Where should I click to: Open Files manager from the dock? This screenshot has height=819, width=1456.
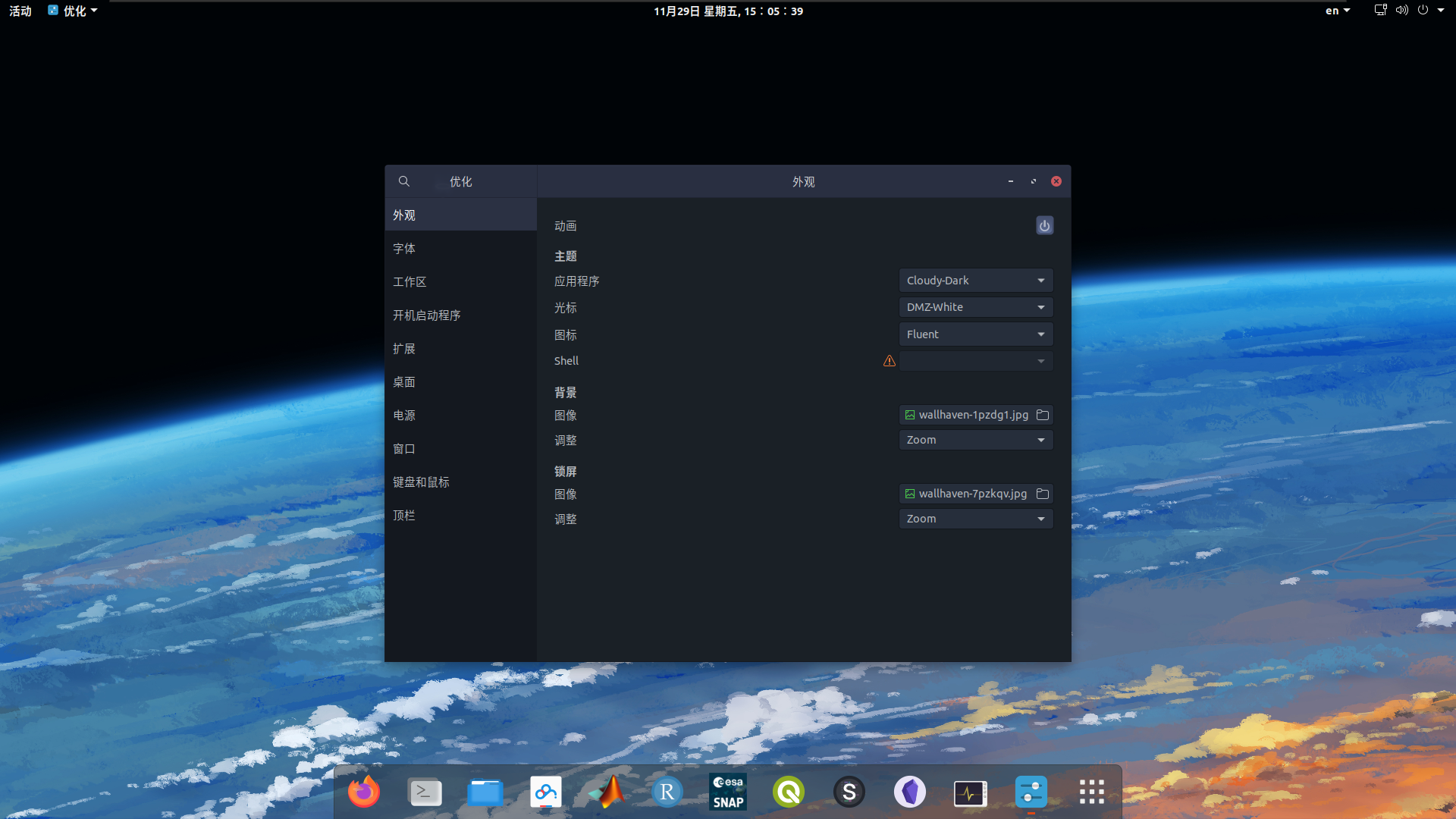pyautogui.click(x=485, y=792)
